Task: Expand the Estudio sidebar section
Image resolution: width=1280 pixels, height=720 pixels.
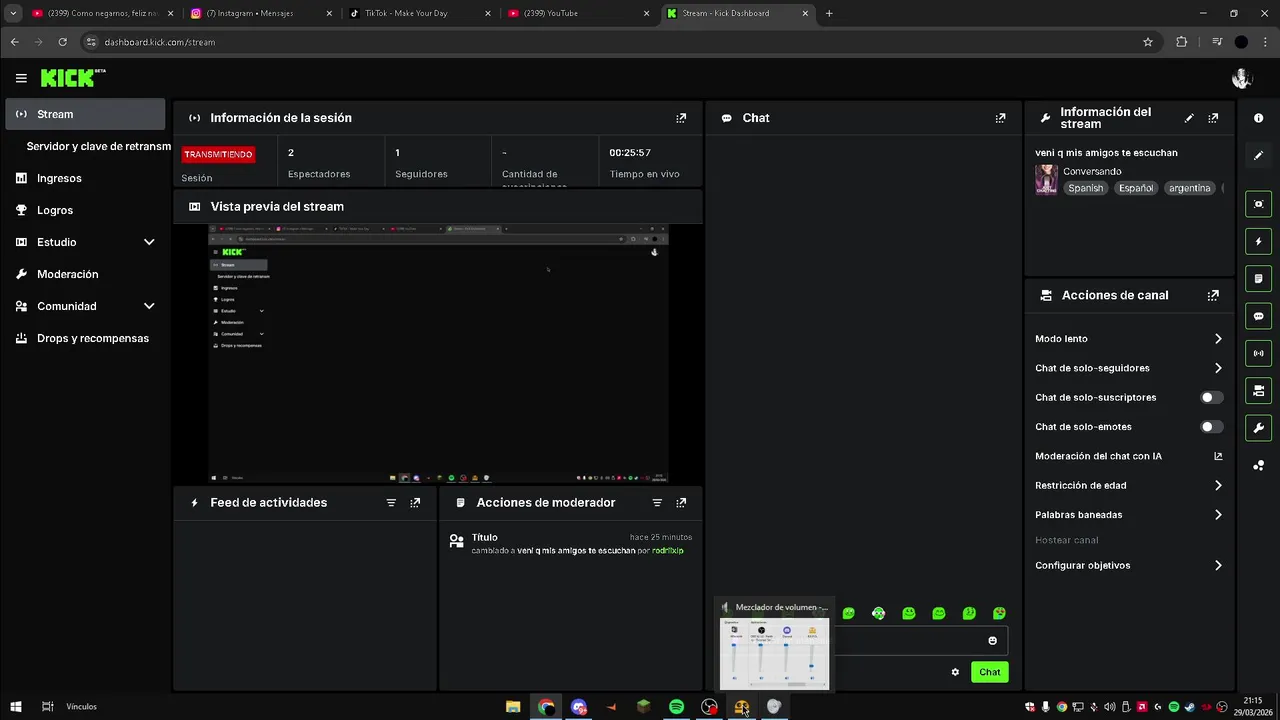Action: tap(149, 242)
